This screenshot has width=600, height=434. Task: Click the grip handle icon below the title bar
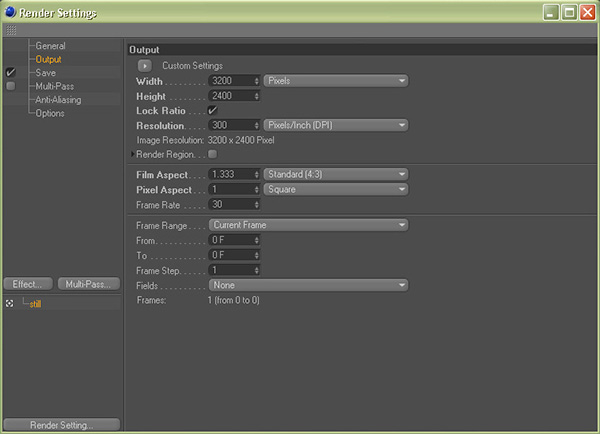[x=11, y=31]
